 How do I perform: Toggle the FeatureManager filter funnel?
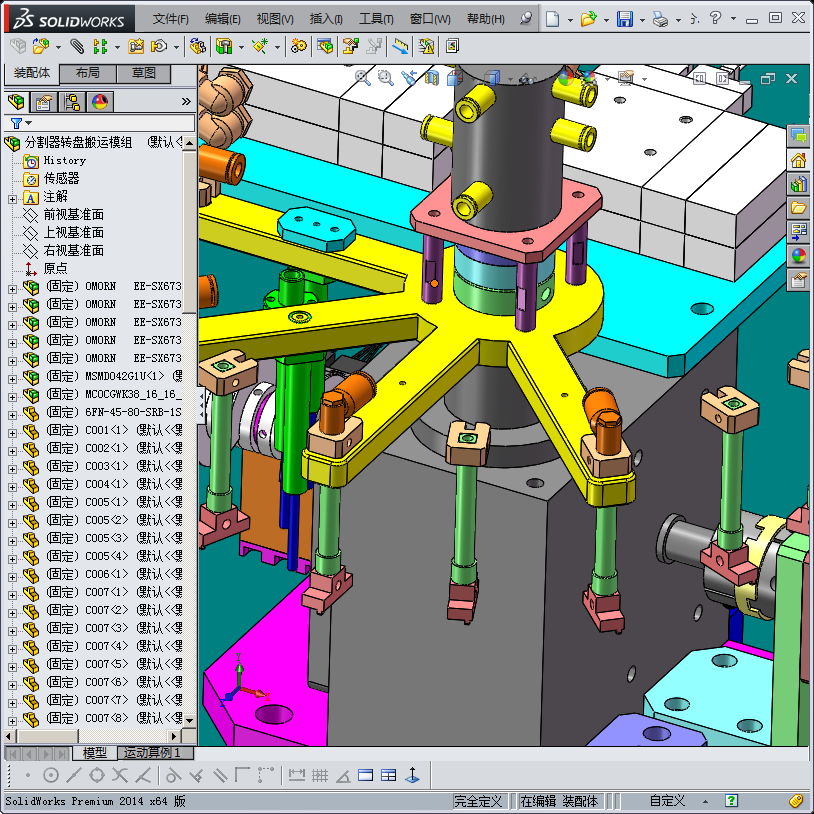pyautogui.click(x=16, y=124)
